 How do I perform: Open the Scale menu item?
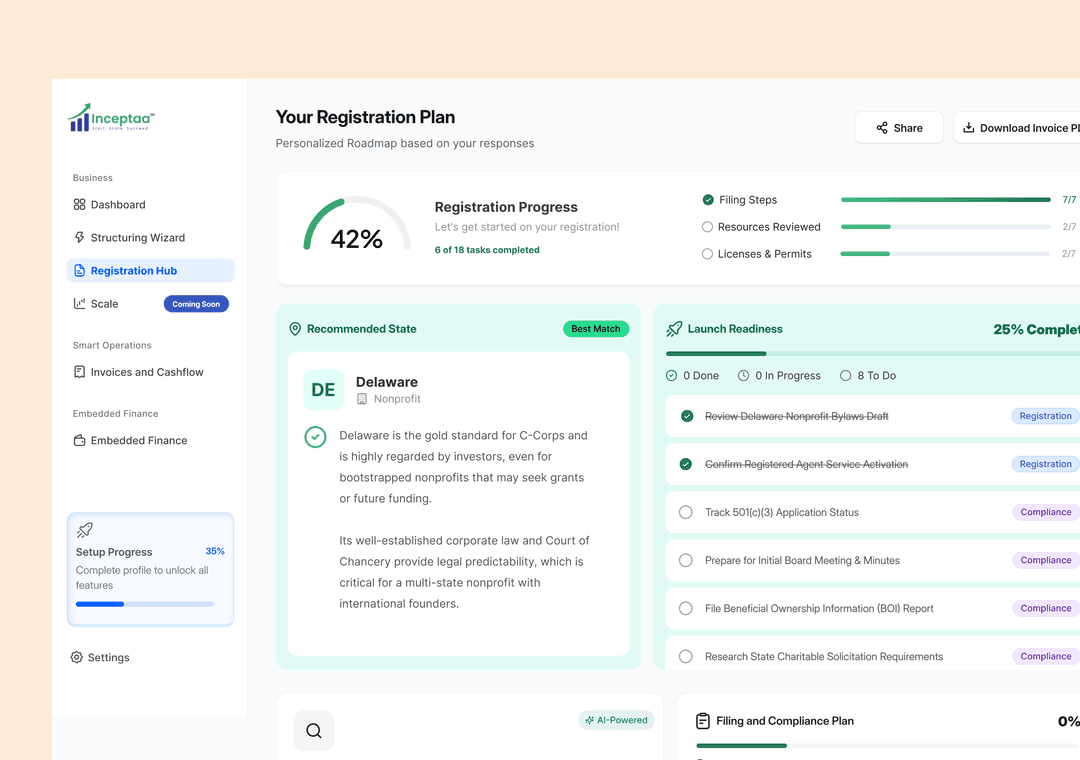[x=150, y=304]
